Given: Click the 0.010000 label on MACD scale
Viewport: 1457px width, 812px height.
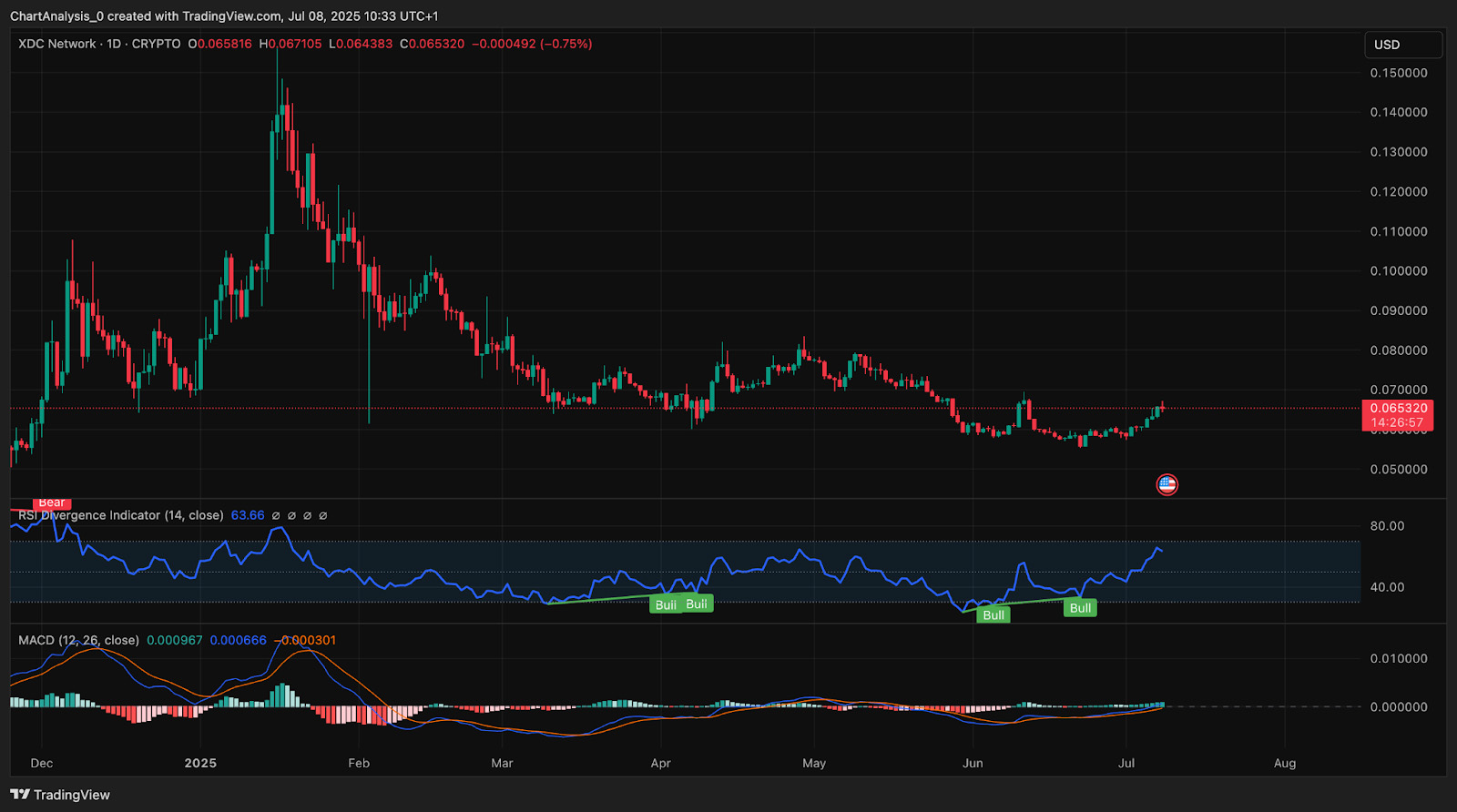Looking at the screenshot, I should (1399, 658).
